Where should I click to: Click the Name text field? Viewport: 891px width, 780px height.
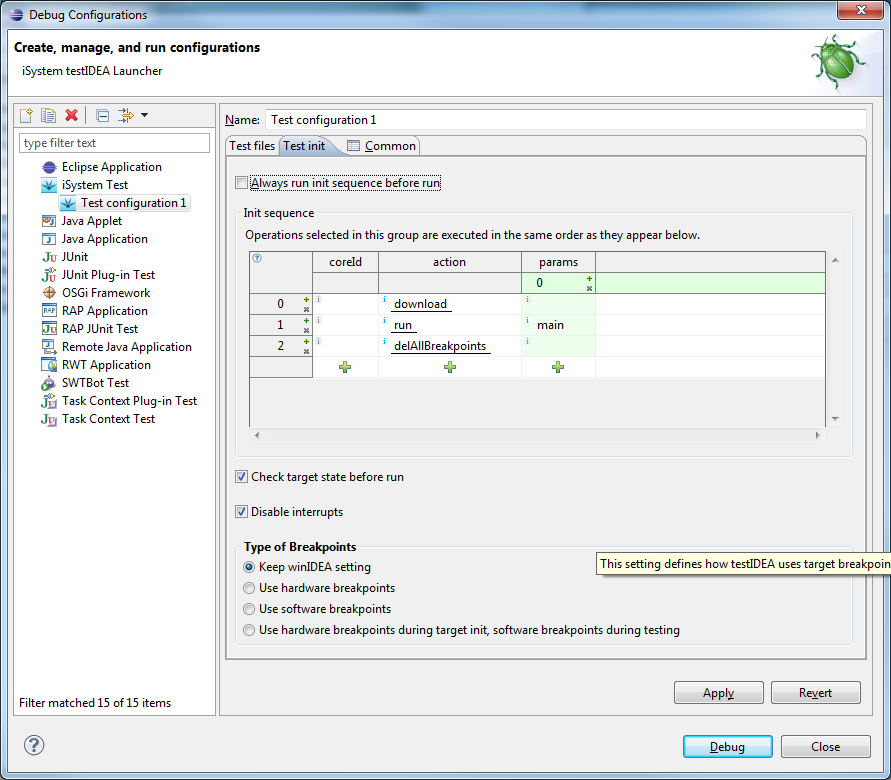tap(565, 120)
